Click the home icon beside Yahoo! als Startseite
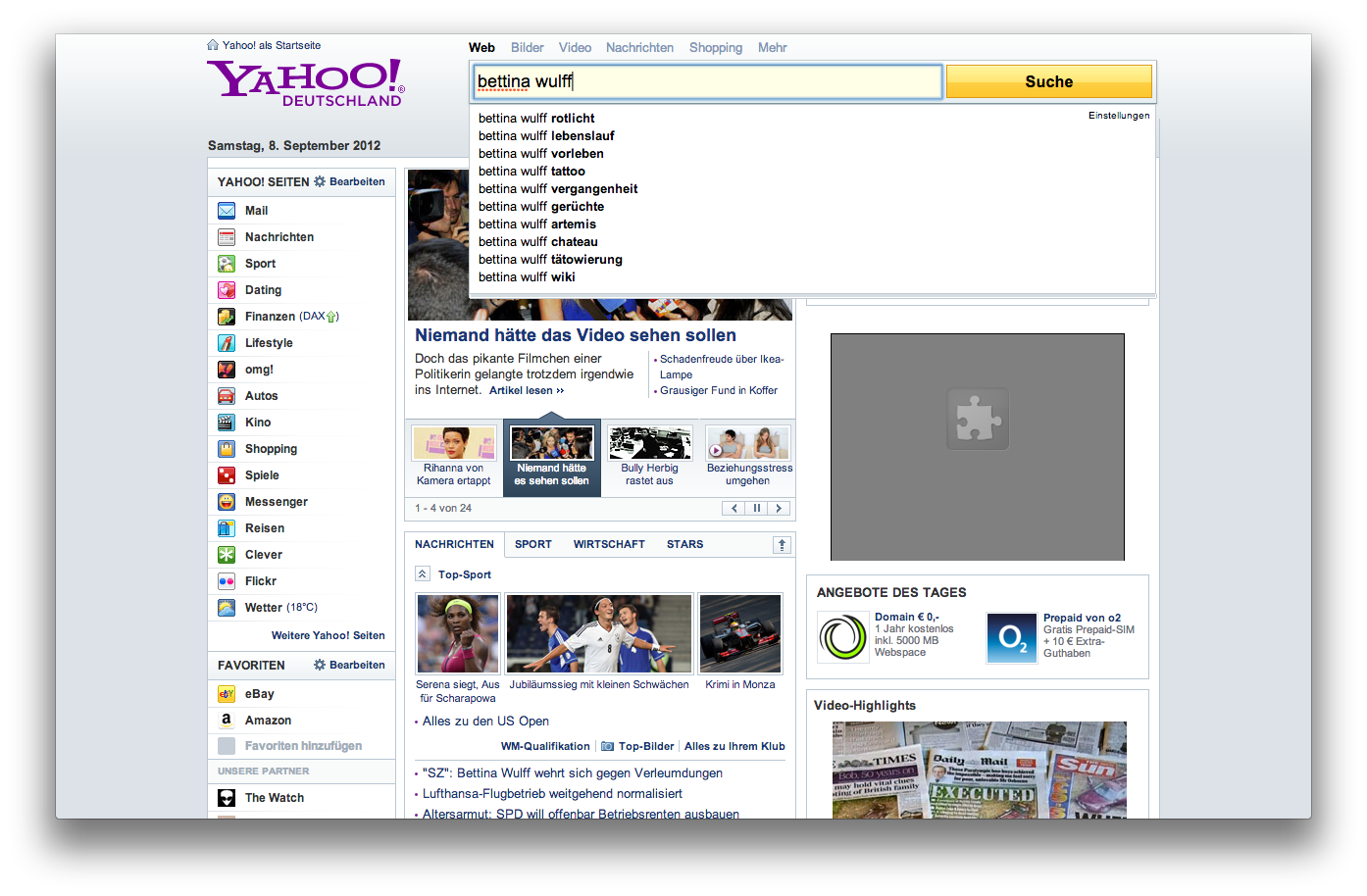Screen dimensions: 1367x896 coord(213,45)
